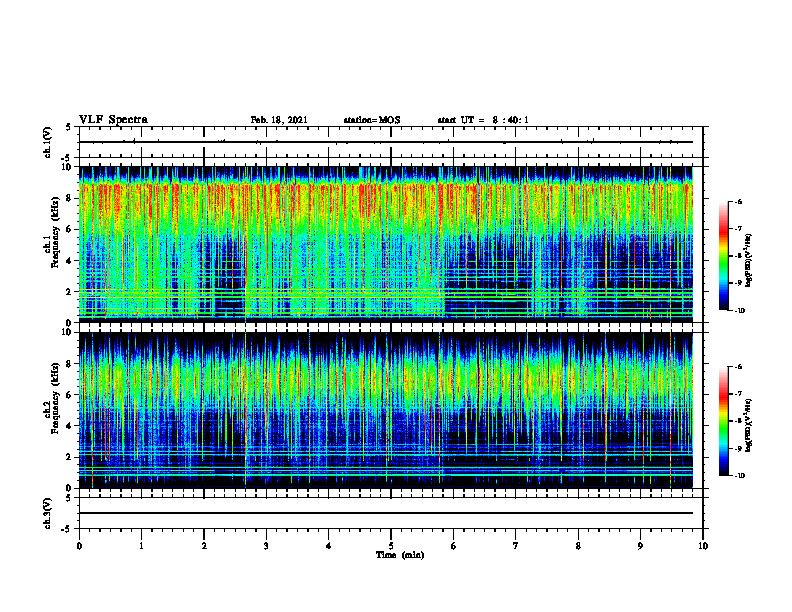The height and width of the screenshot is (612, 792).
Task: Click time axis tick label '0'
Action: (79, 546)
